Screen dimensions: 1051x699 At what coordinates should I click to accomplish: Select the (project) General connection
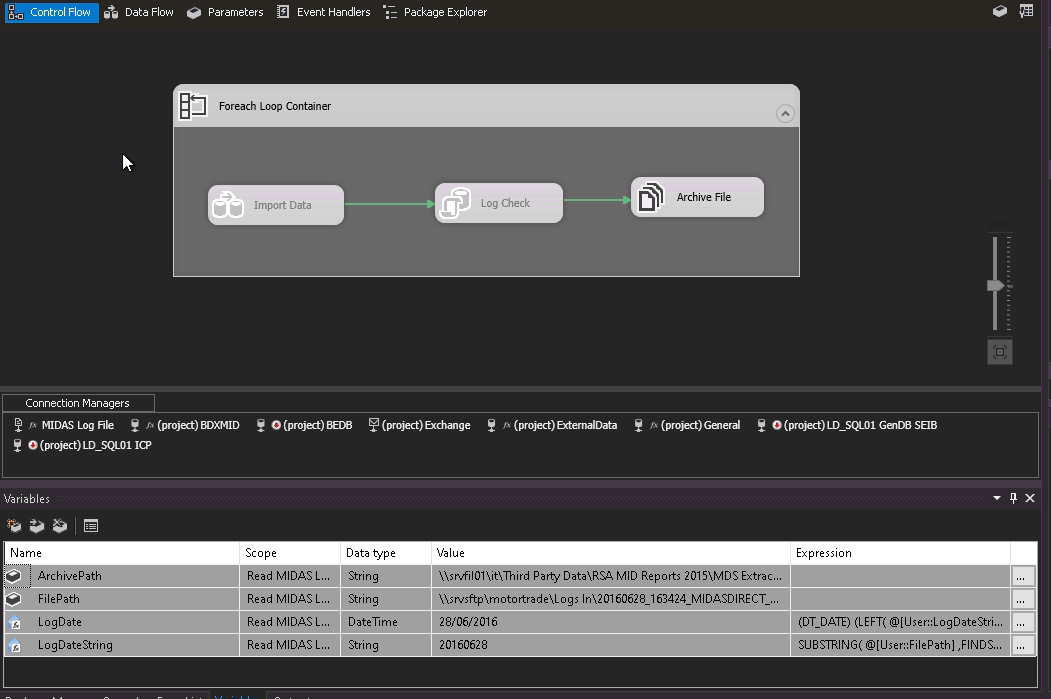pos(687,425)
